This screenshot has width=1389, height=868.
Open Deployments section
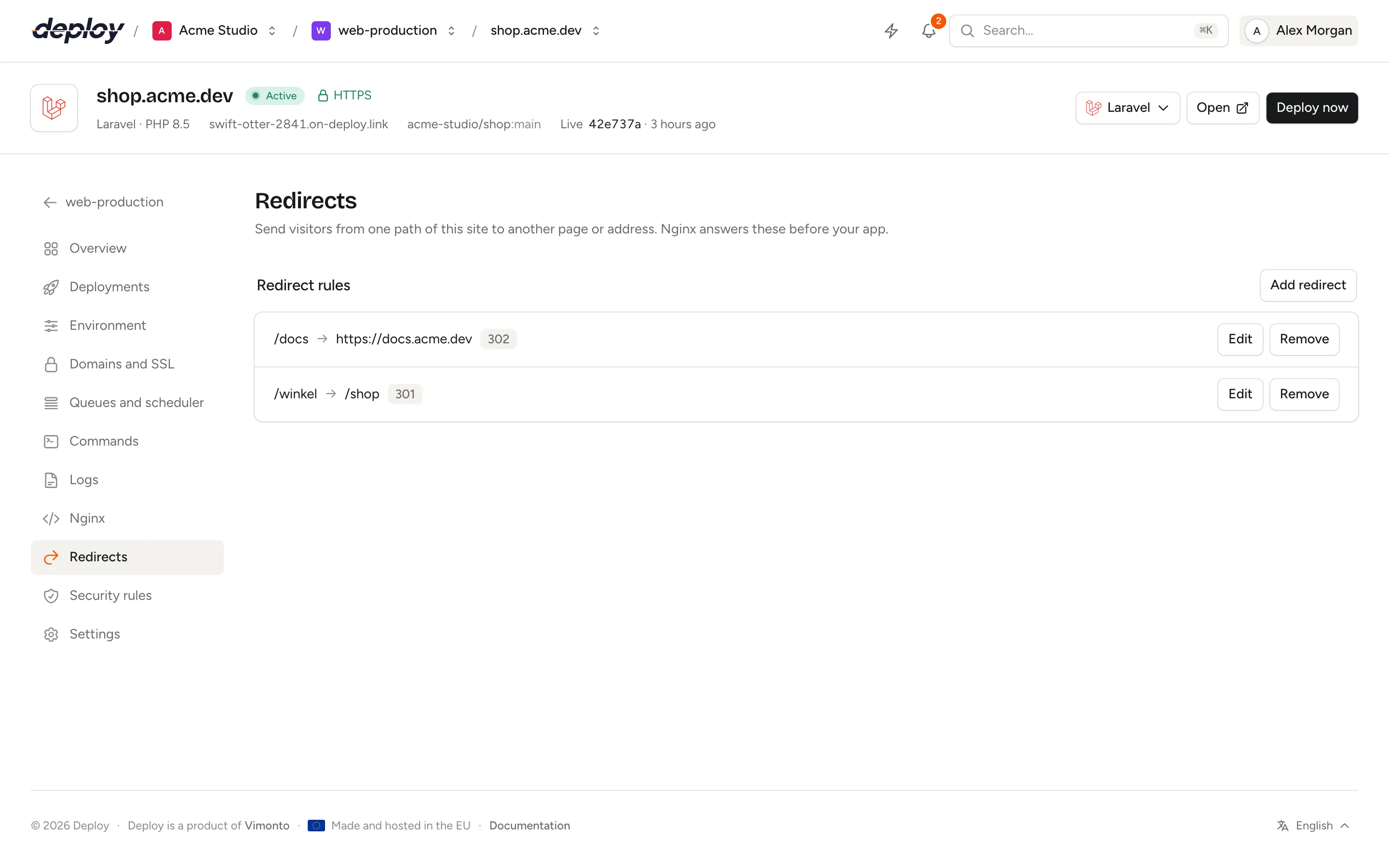point(127,287)
